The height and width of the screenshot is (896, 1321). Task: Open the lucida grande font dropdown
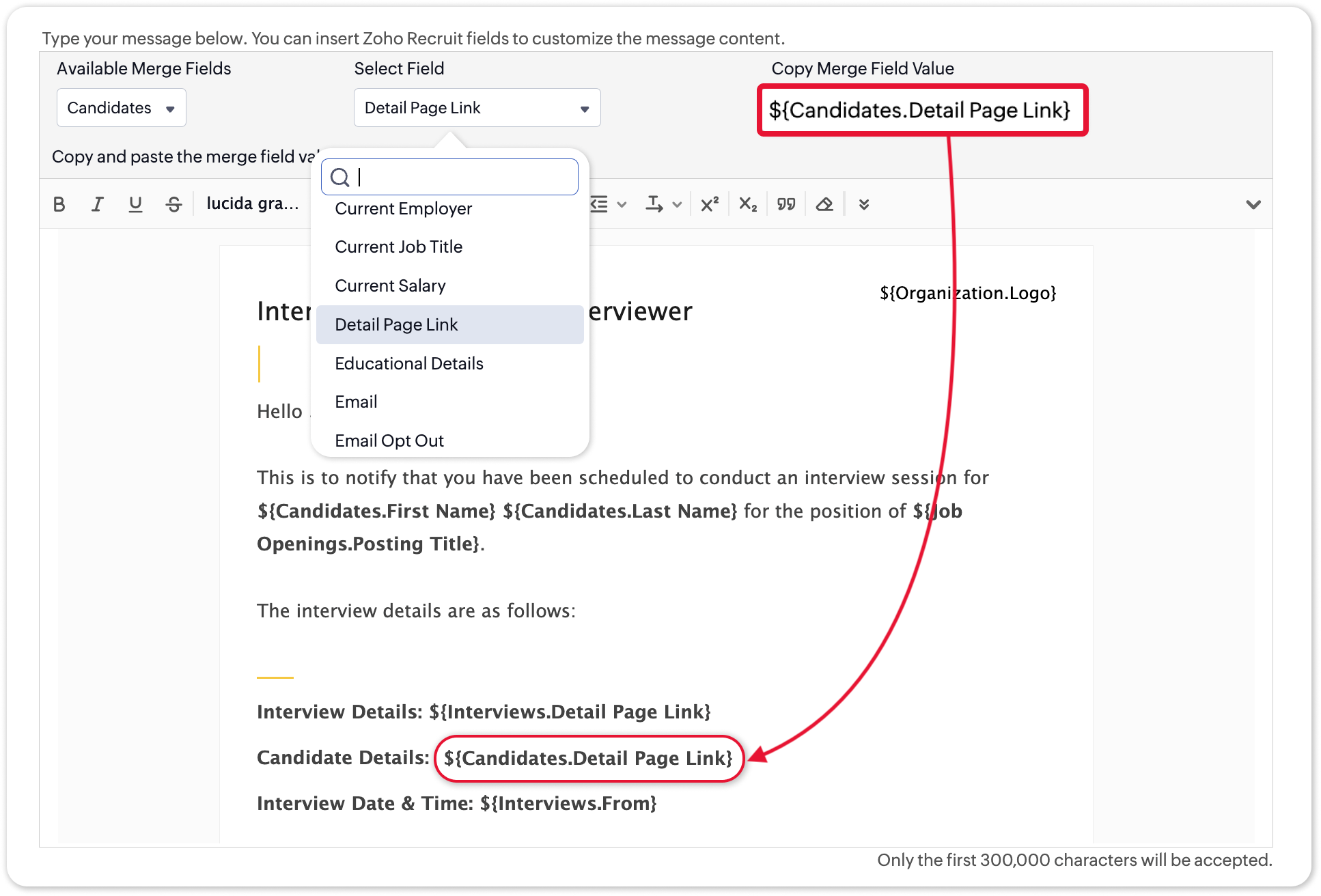252,204
